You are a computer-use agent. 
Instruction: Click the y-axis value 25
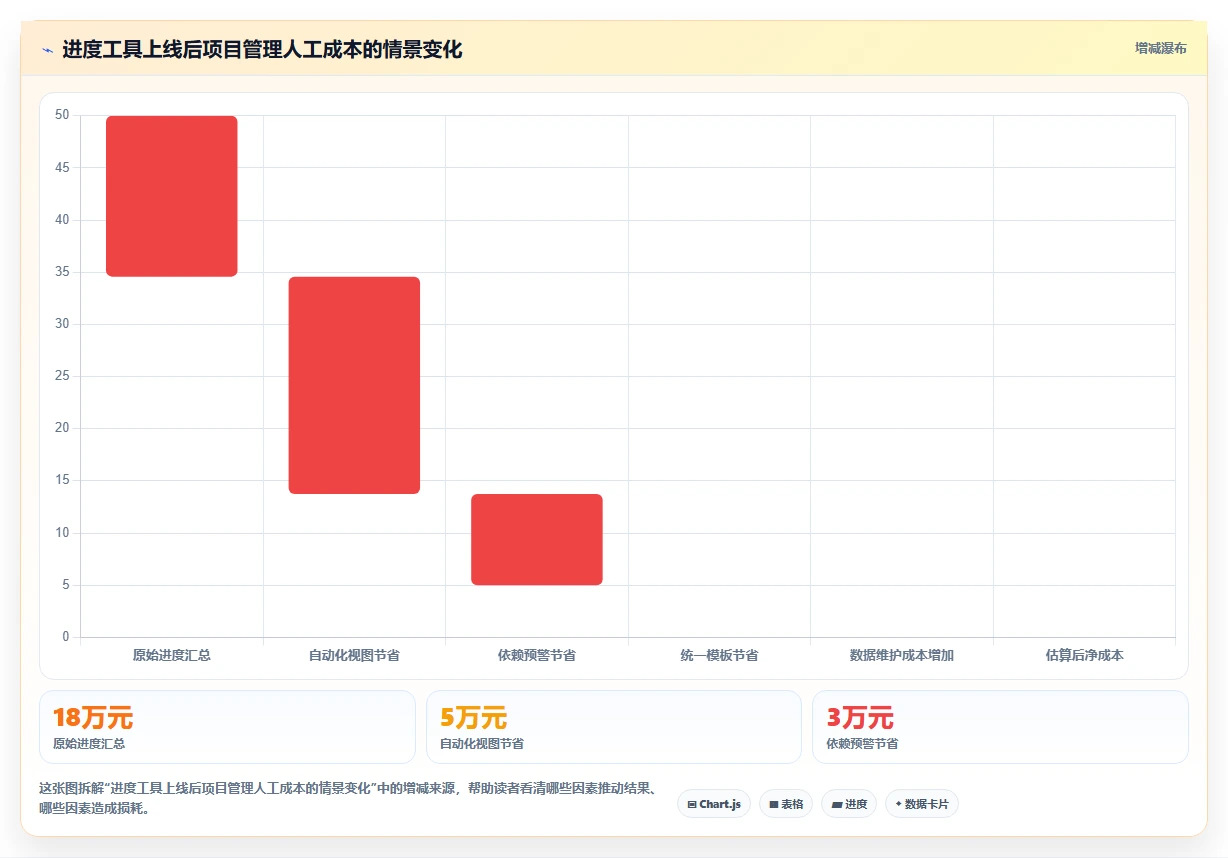click(62, 376)
